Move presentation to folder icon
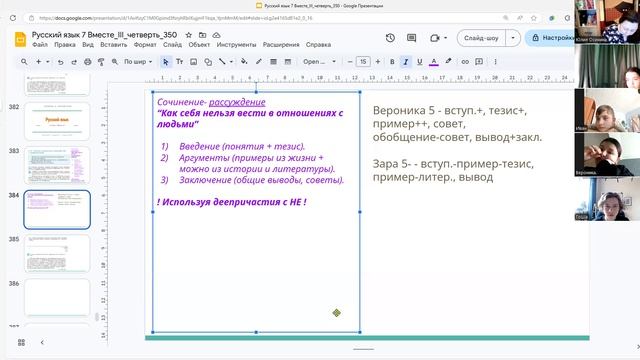The width and height of the screenshot is (640, 360). (x=202, y=35)
